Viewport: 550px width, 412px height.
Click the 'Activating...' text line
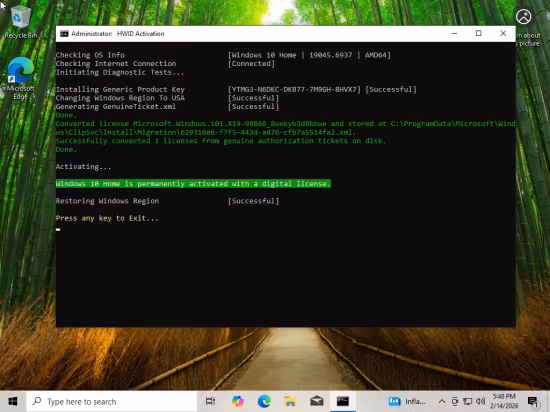tap(83, 167)
